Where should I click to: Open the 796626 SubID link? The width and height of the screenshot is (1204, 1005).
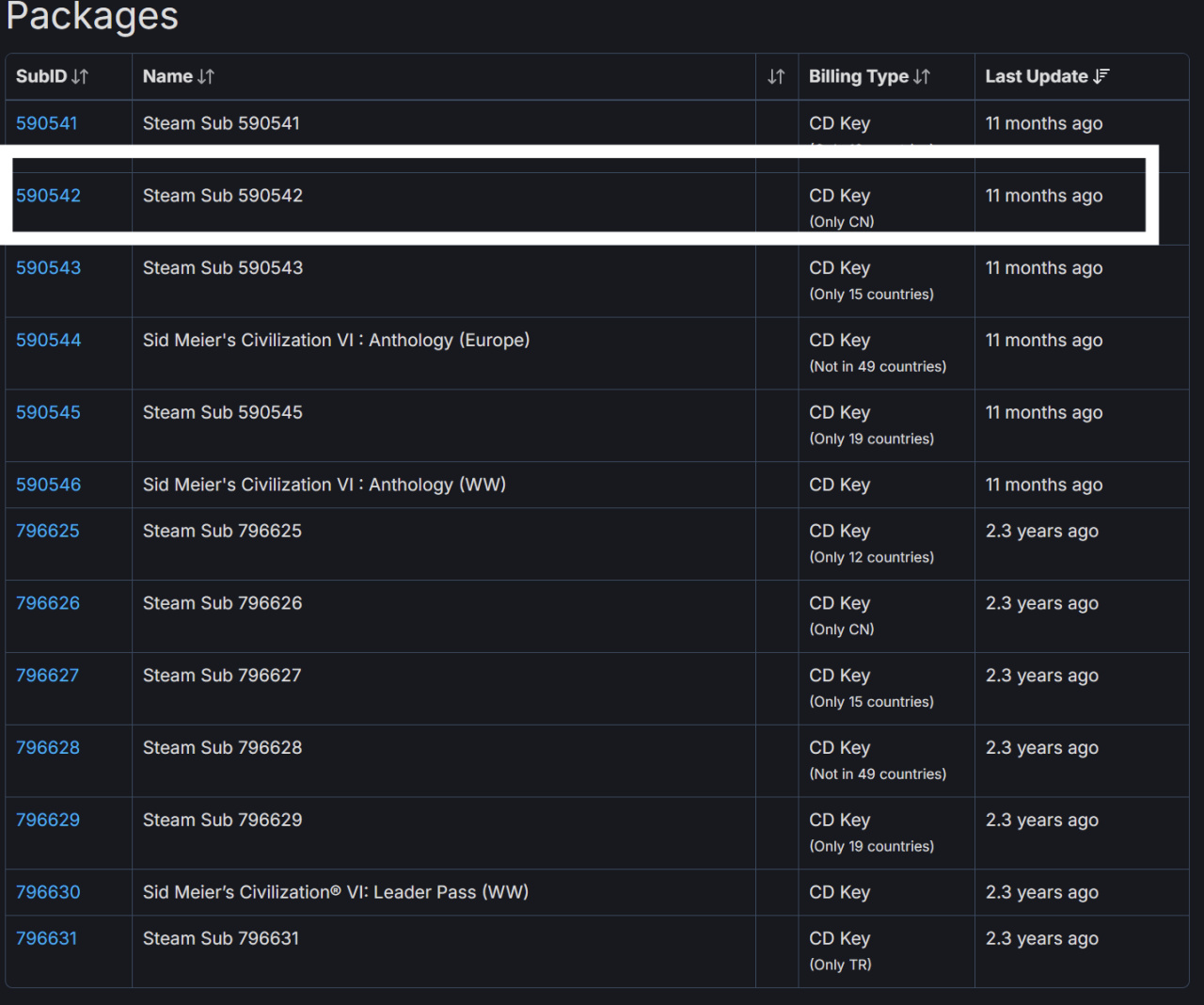pyautogui.click(x=48, y=603)
